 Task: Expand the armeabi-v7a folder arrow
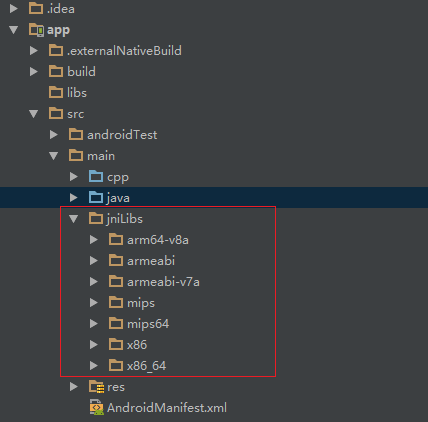pos(94,282)
